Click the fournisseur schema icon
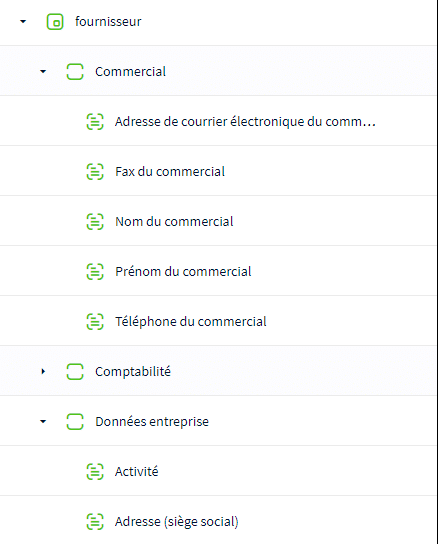 [55, 22]
